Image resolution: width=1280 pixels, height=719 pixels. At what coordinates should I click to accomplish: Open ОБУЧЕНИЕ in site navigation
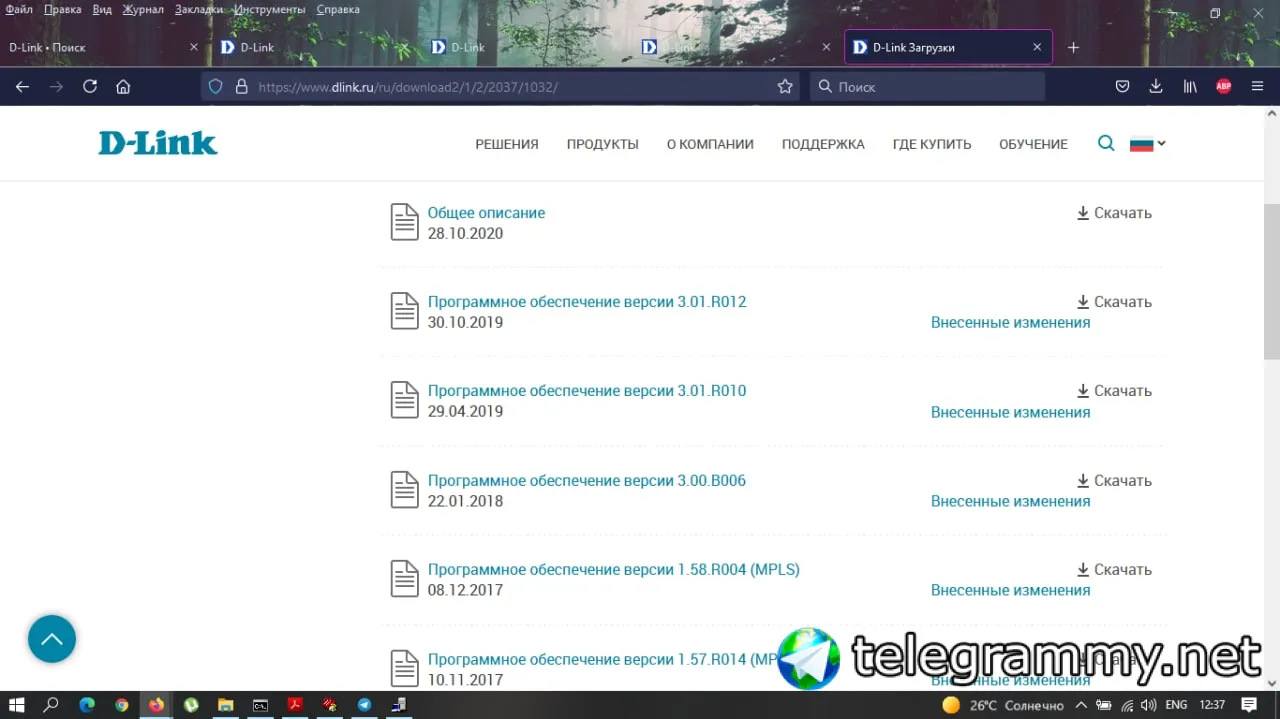click(1033, 144)
